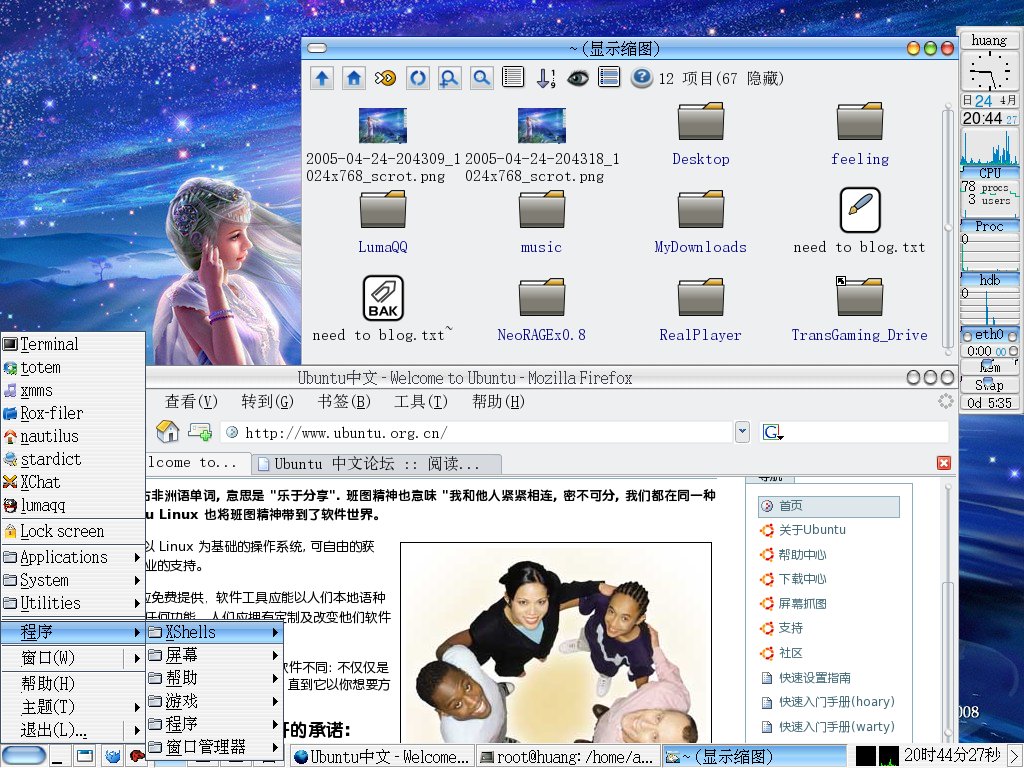The image size is (1024, 768).
Task: Open the feeling folder
Action: (859, 135)
